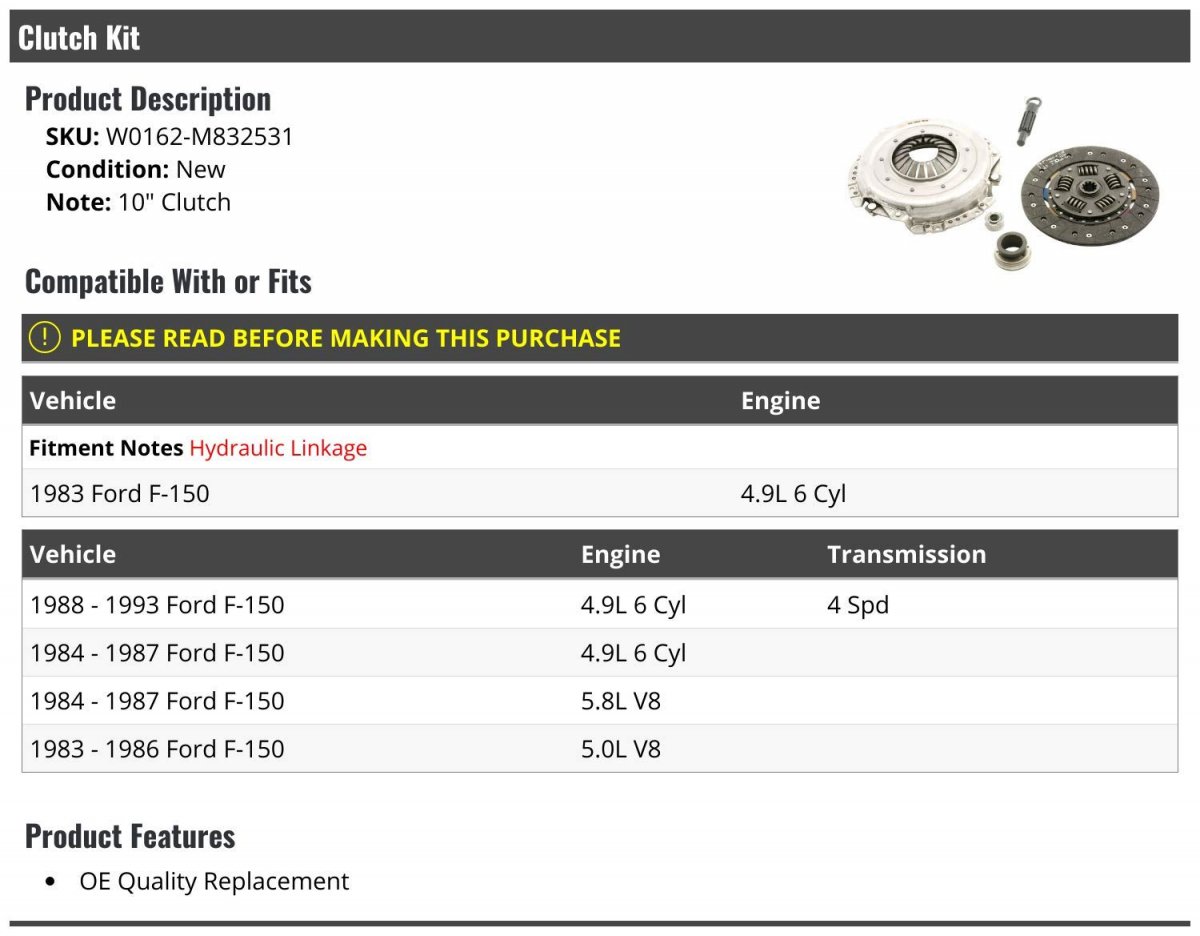Image resolution: width=1200 pixels, height=936 pixels.
Task: Click the SKU W0162-M832531 text
Action: [170, 137]
